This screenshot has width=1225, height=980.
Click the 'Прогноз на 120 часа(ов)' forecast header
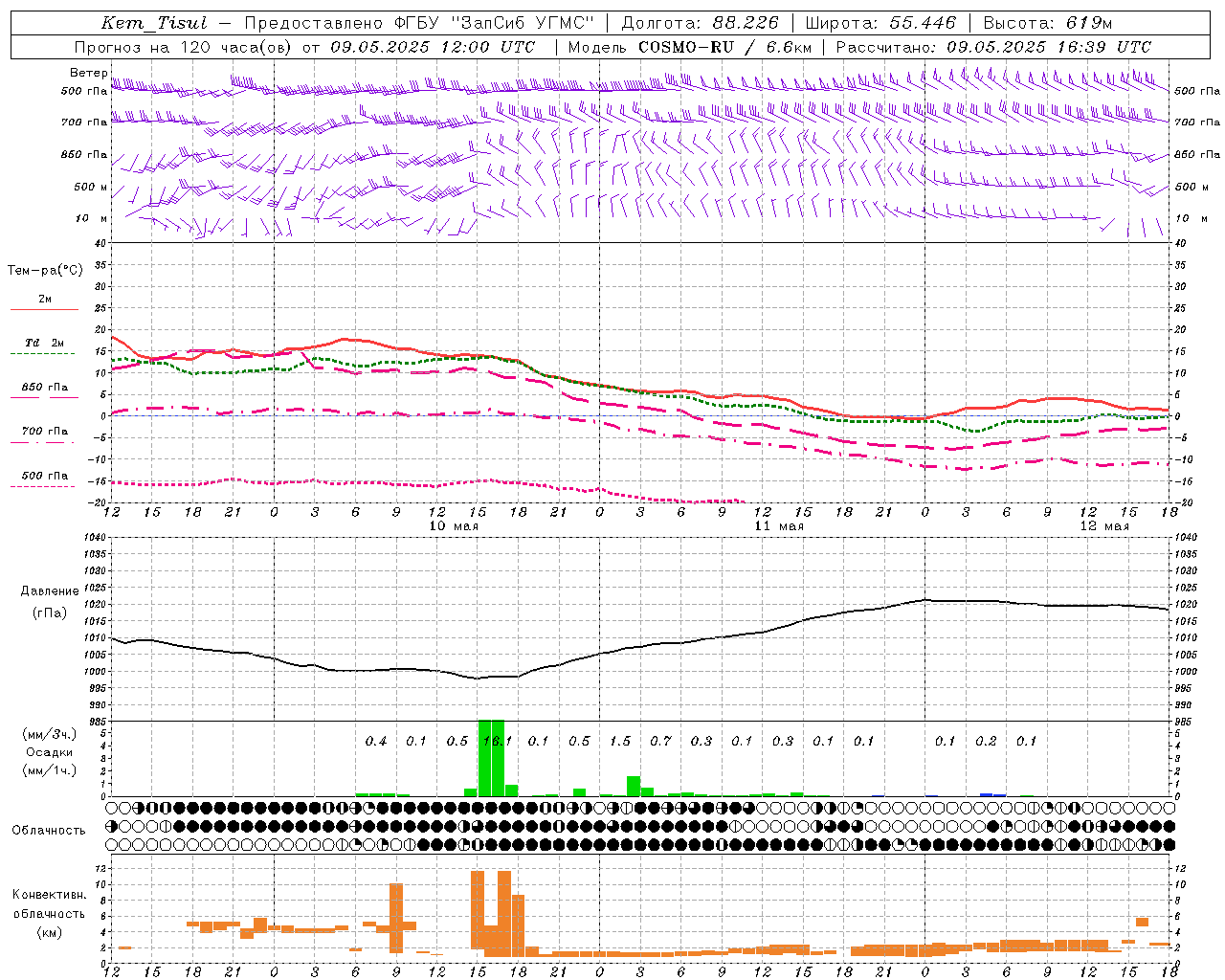(x=184, y=47)
